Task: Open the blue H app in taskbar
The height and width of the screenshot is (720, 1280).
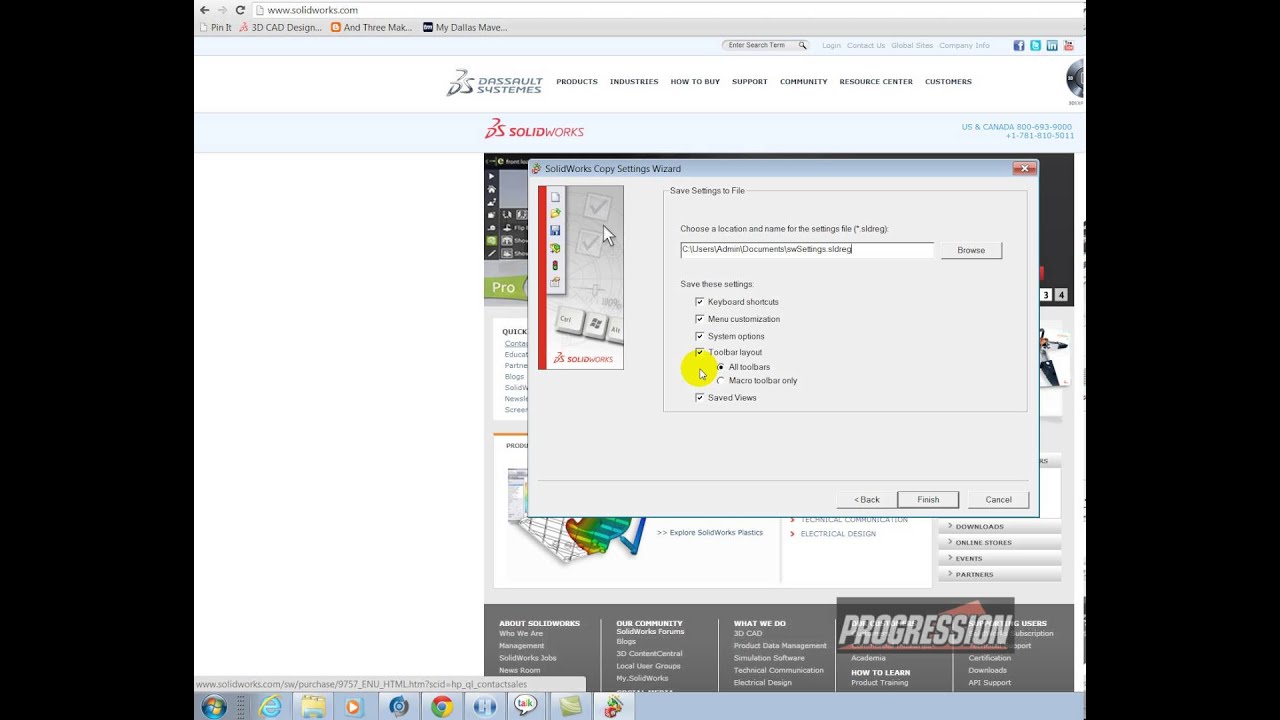Action: point(484,706)
